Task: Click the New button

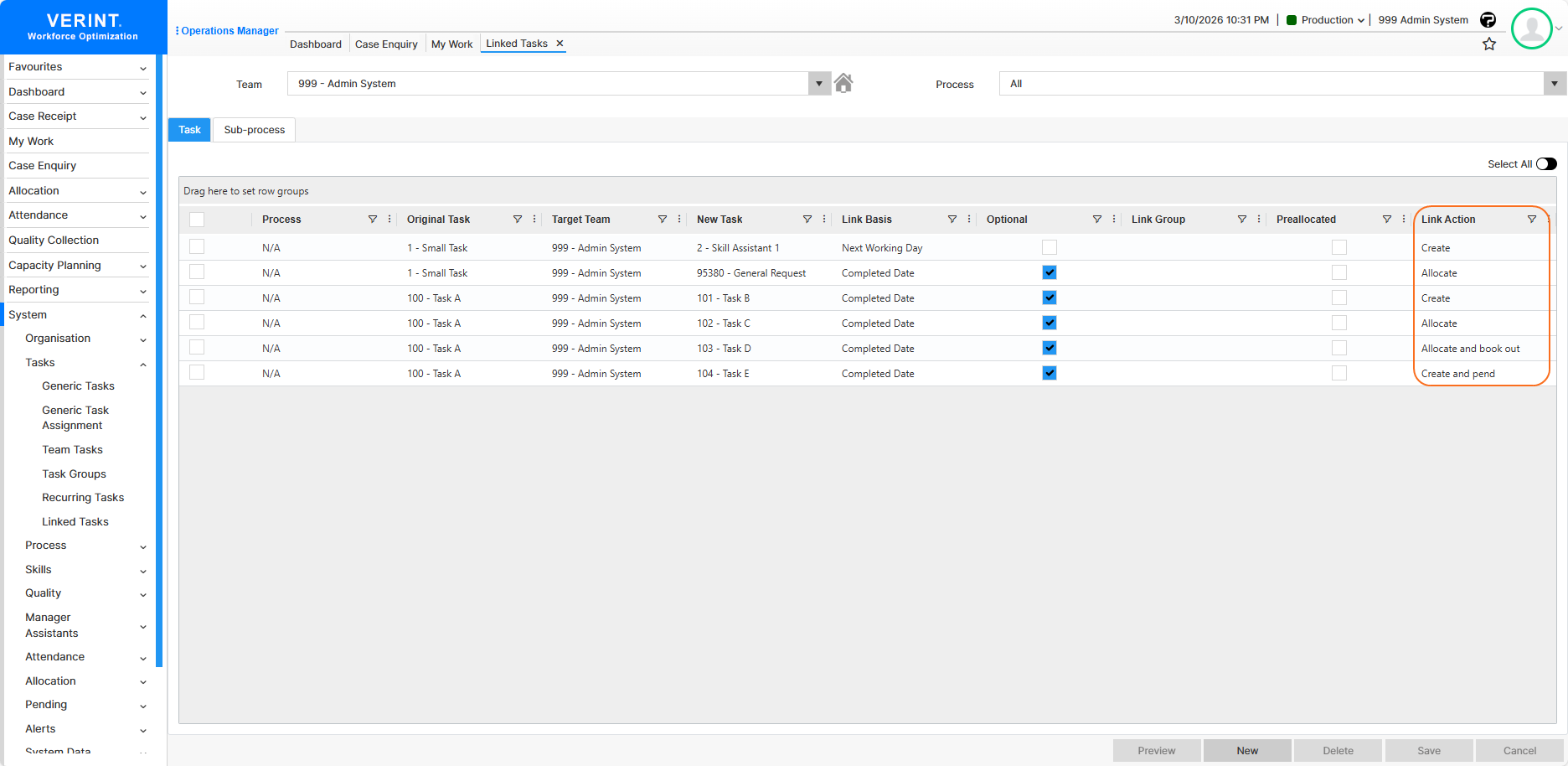Action: pyautogui.click(x=1246, y=751)
